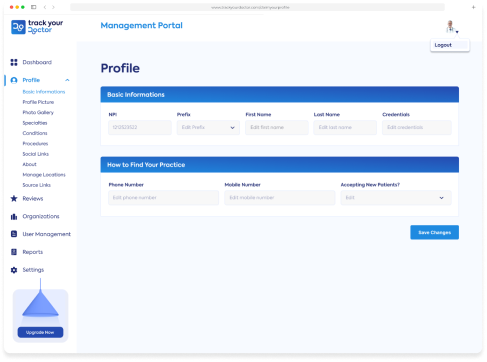Collapse the Profile submenu chevron
The height and width of the screenshot is (362, 487).
[x=67, y=80]
